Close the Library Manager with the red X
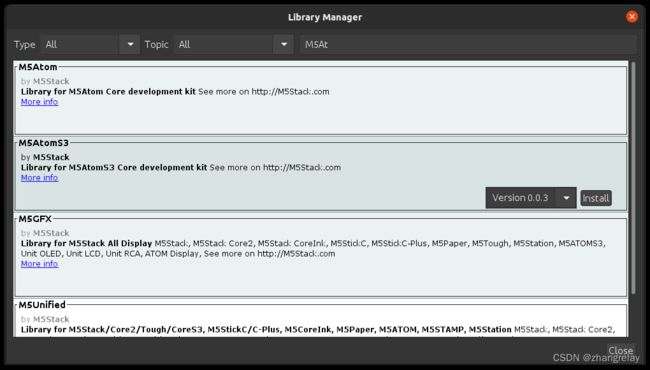650x370 pixels. (632, 17)
